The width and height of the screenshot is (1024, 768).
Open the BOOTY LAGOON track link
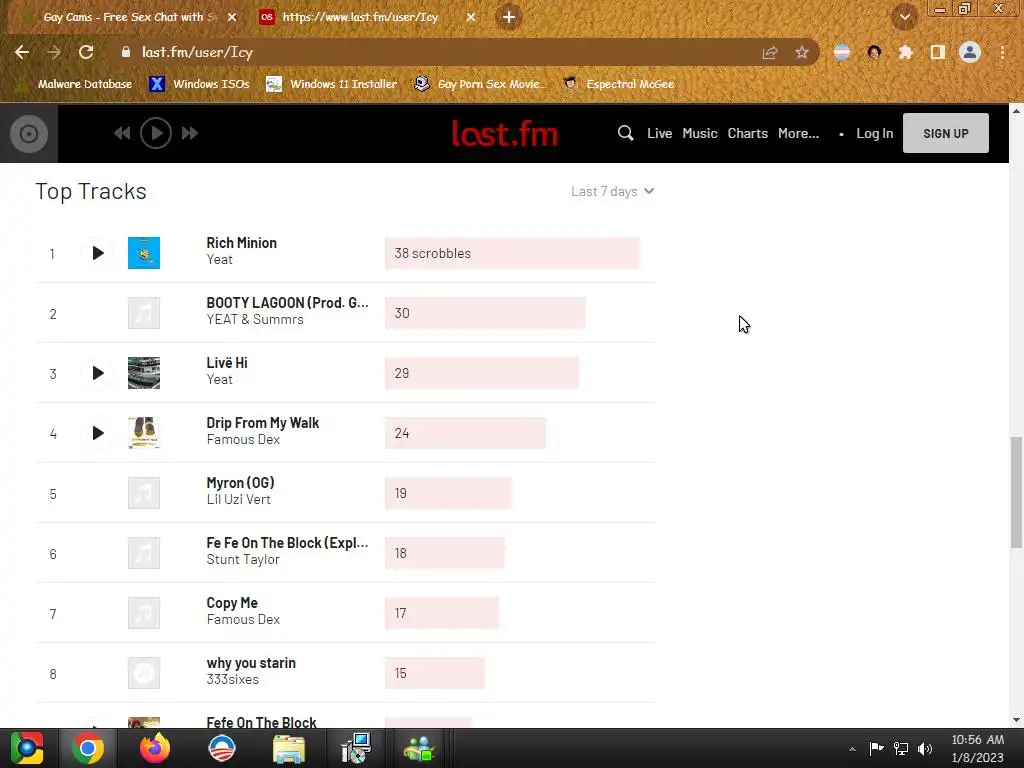(287, 303)
